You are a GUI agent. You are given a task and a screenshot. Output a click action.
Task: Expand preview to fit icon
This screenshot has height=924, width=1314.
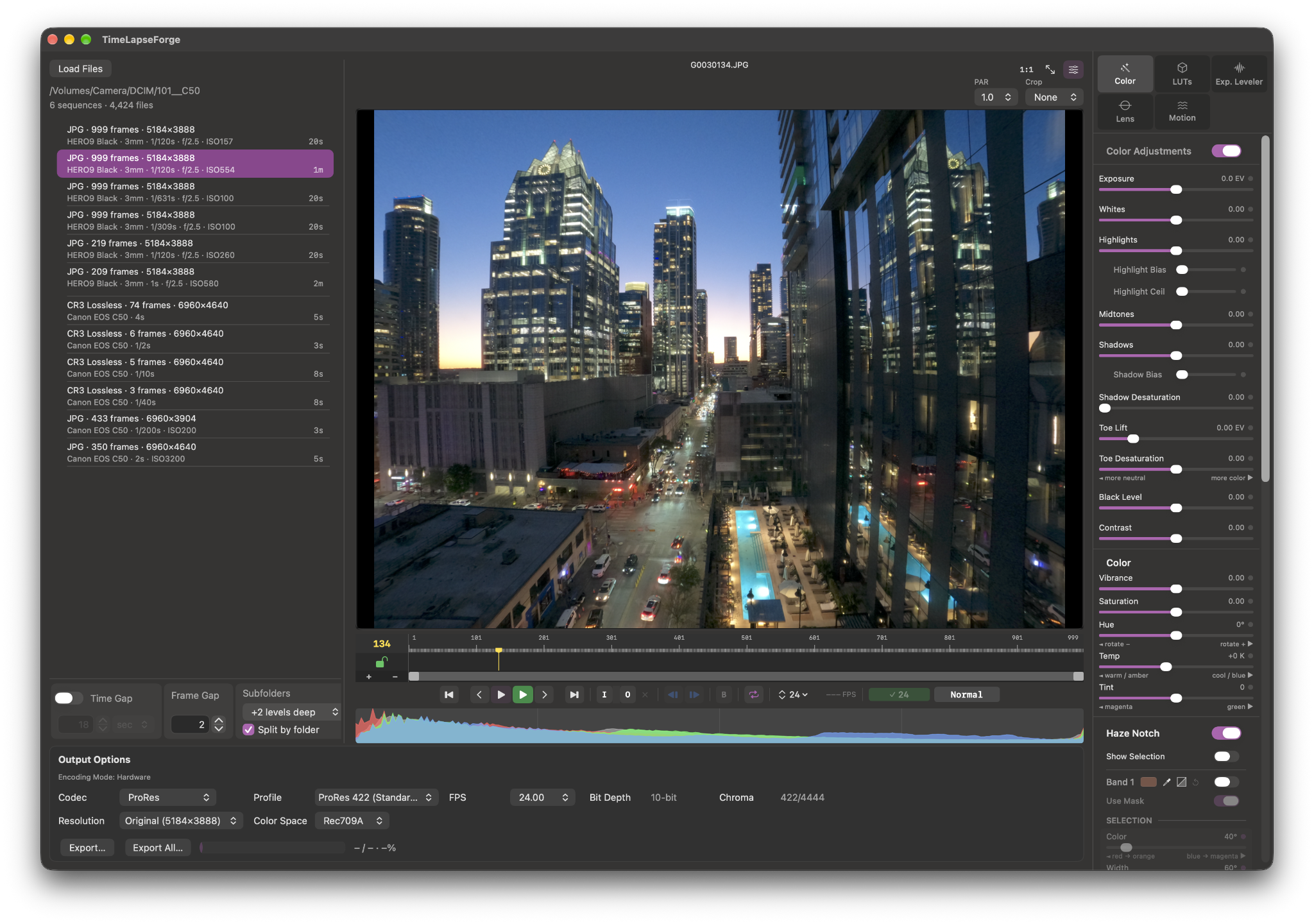[1050, 69]
